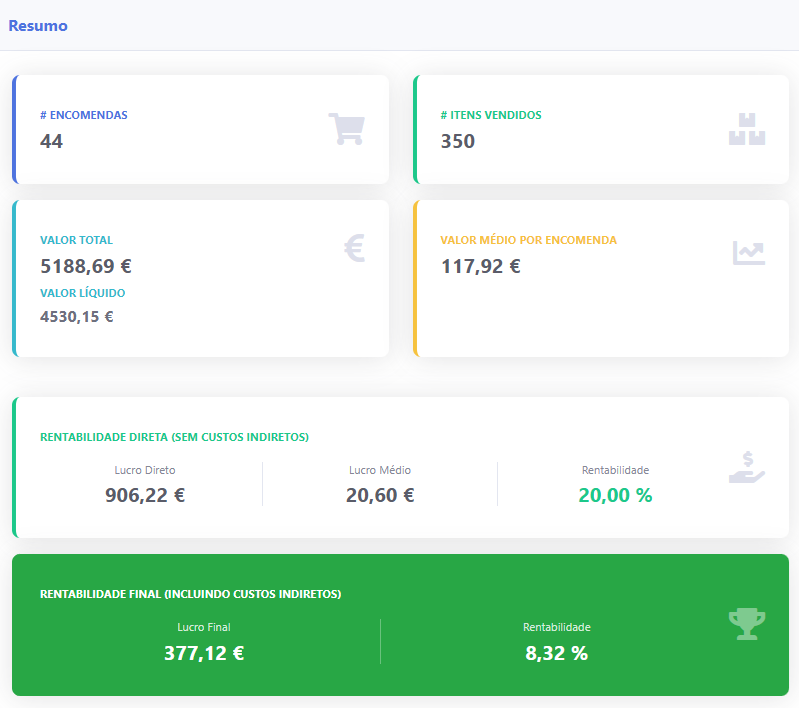Click the line chart icon in Valor Médio card
Viewport: 799px width, 708px height.
pos(748,253)
